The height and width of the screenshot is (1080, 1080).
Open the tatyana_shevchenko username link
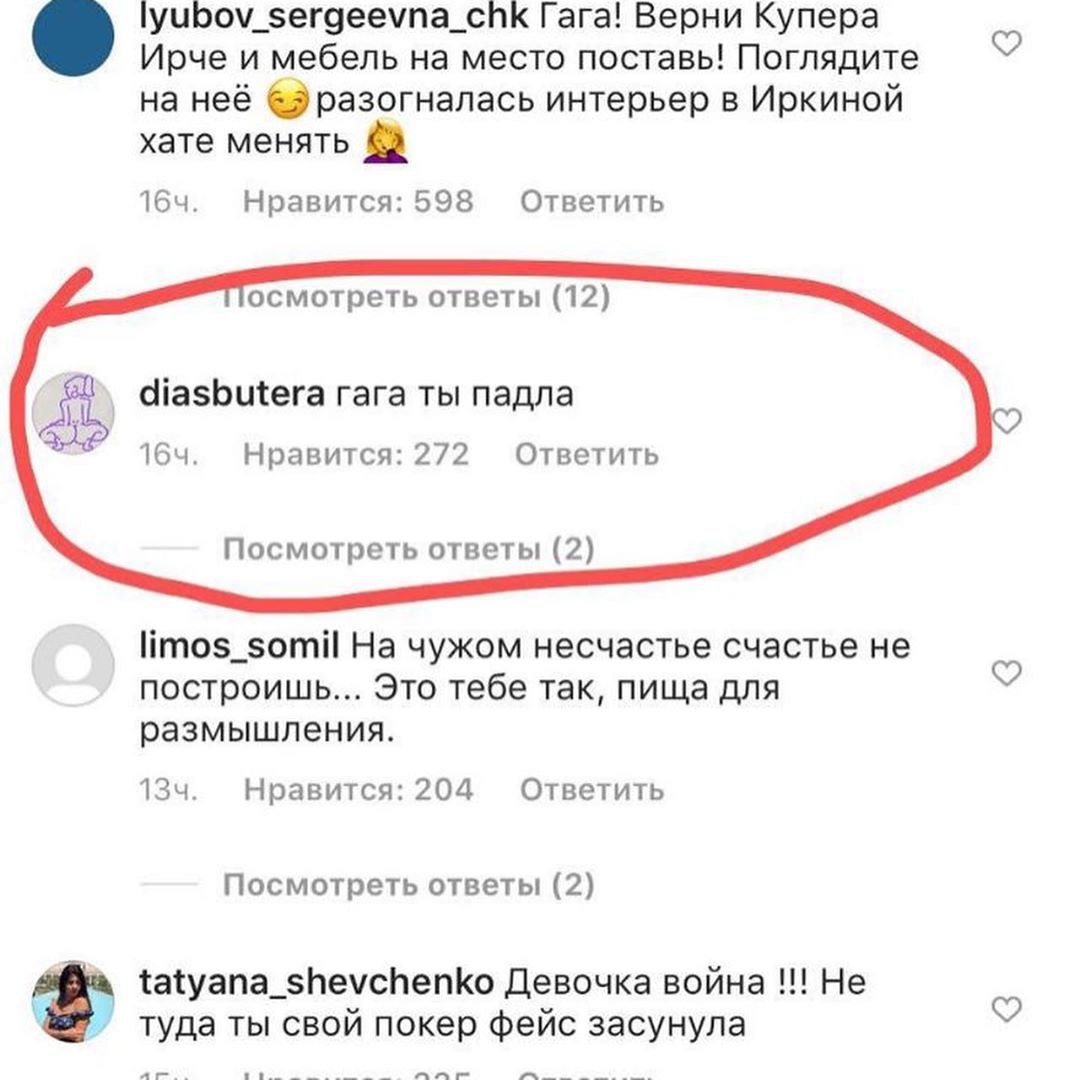(316, 982)
